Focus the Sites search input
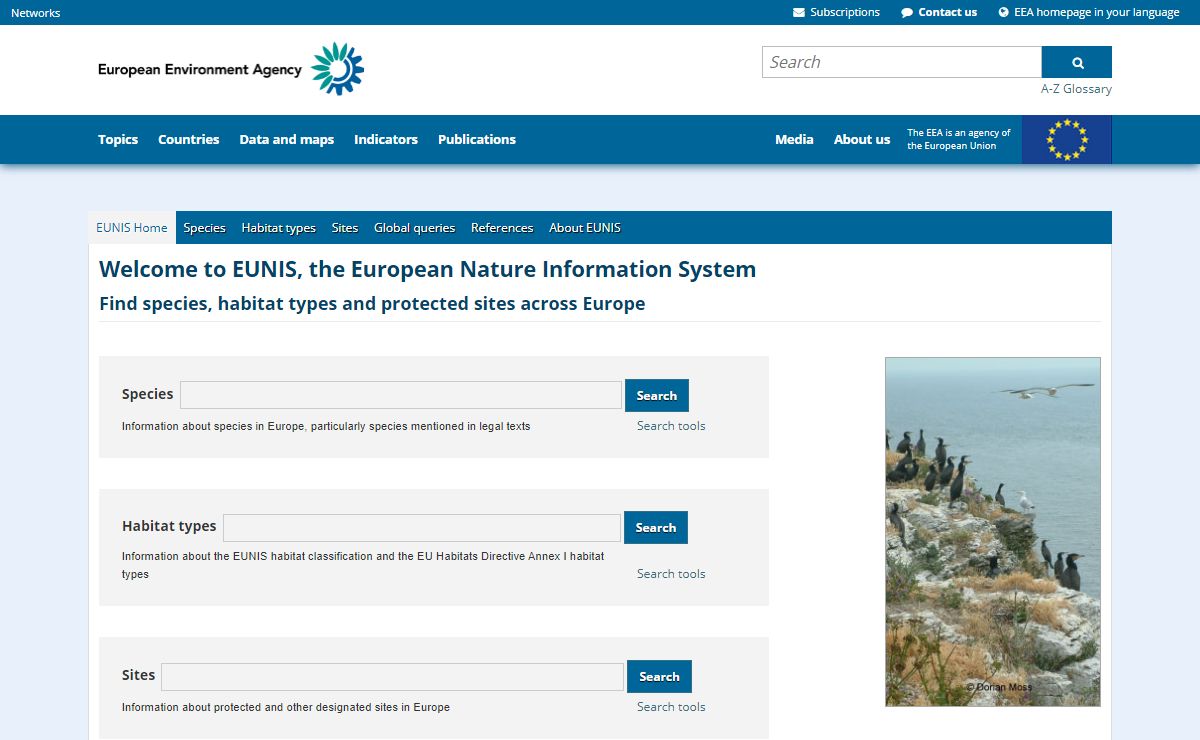The height and width of the screenshot is (740, 1200). coord(392,677)
